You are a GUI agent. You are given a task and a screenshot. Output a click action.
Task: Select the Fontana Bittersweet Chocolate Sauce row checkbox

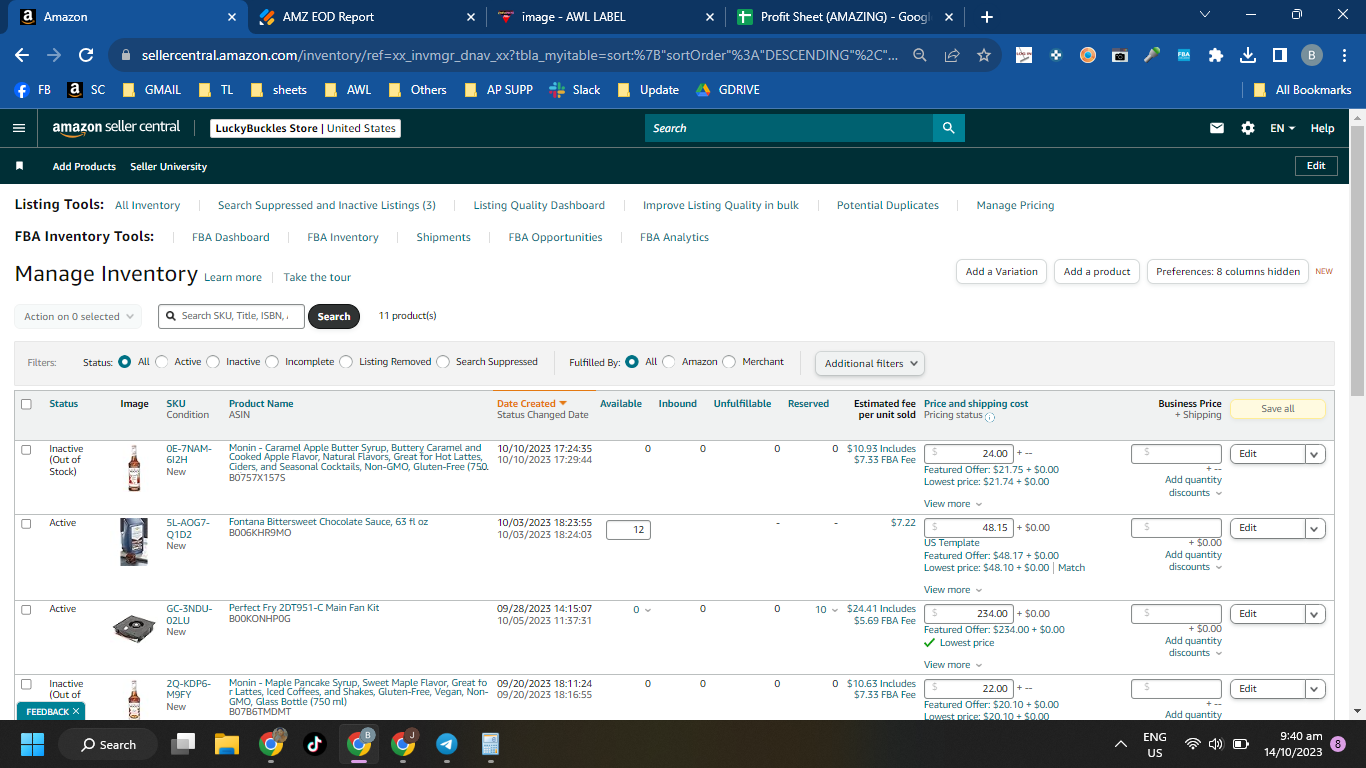tap(27, 524)
